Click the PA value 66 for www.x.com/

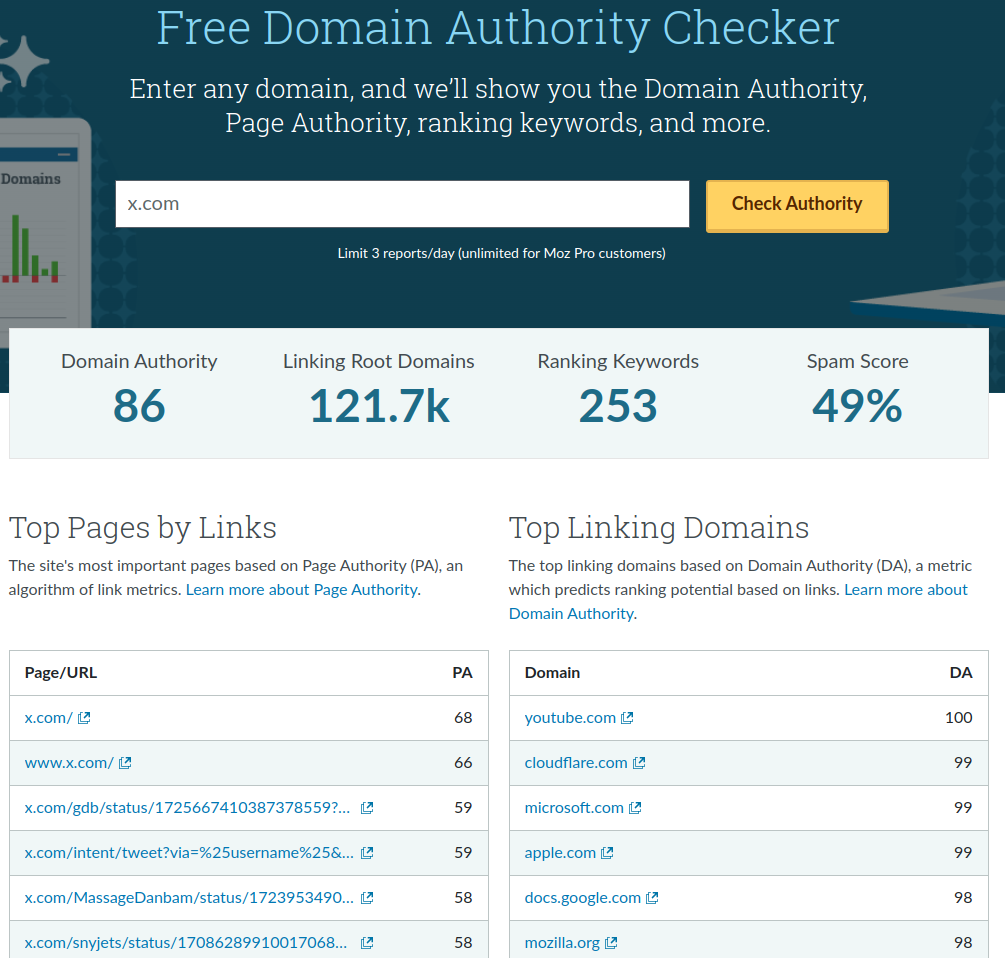click(463, 763)
